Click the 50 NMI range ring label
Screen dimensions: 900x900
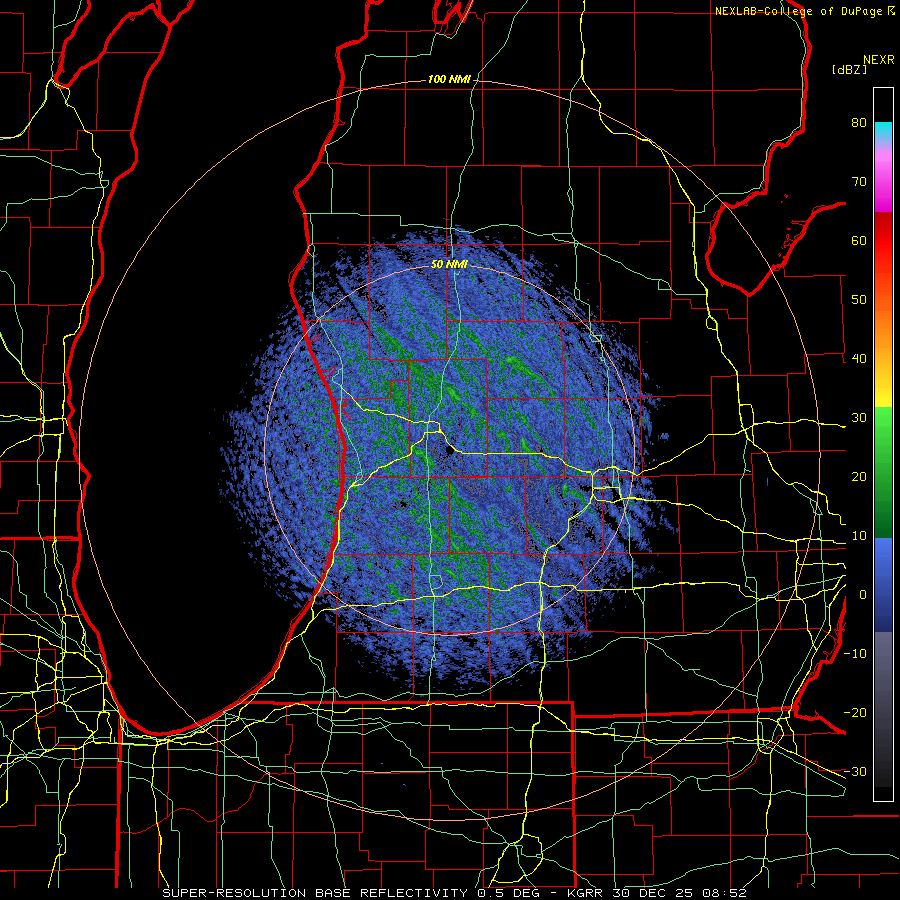449,265
